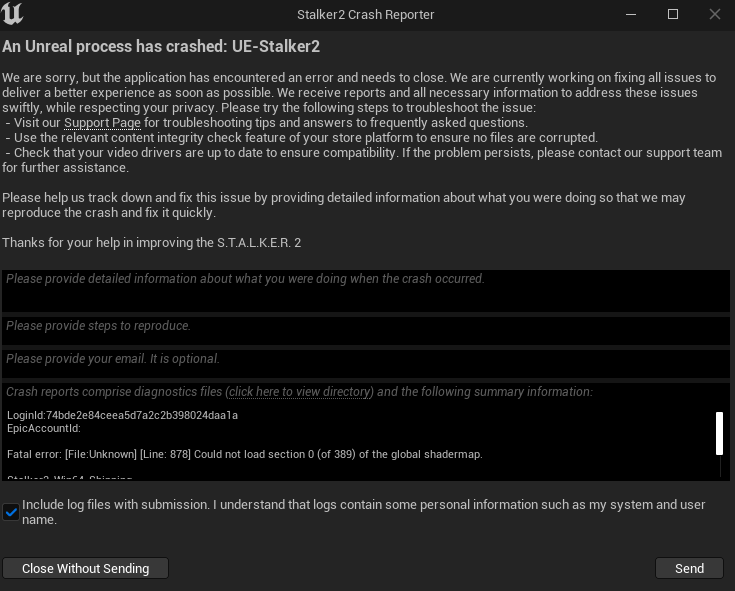This screenshot has width=735, height=591.
Task: Click the "Thanks for your help" text line
Action: click(x=152, y=243)
